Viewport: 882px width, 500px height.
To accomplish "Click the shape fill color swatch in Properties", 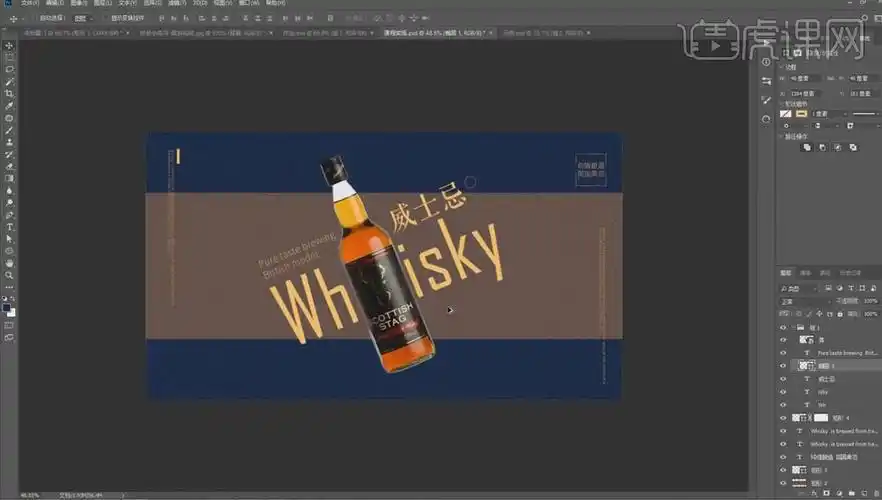I will pyautogui.click(x=785, y=114).
